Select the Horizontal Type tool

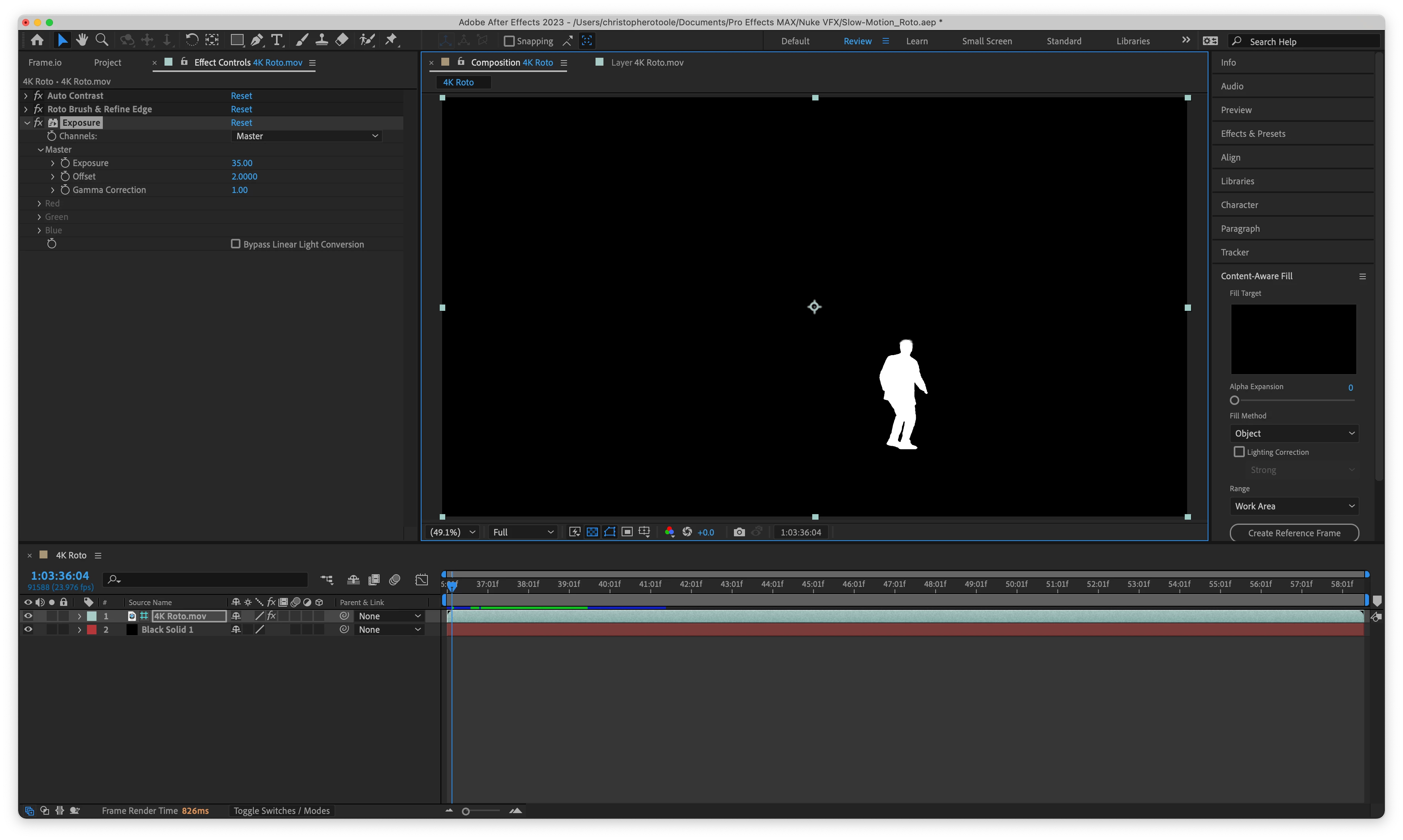tap(277, 40)
